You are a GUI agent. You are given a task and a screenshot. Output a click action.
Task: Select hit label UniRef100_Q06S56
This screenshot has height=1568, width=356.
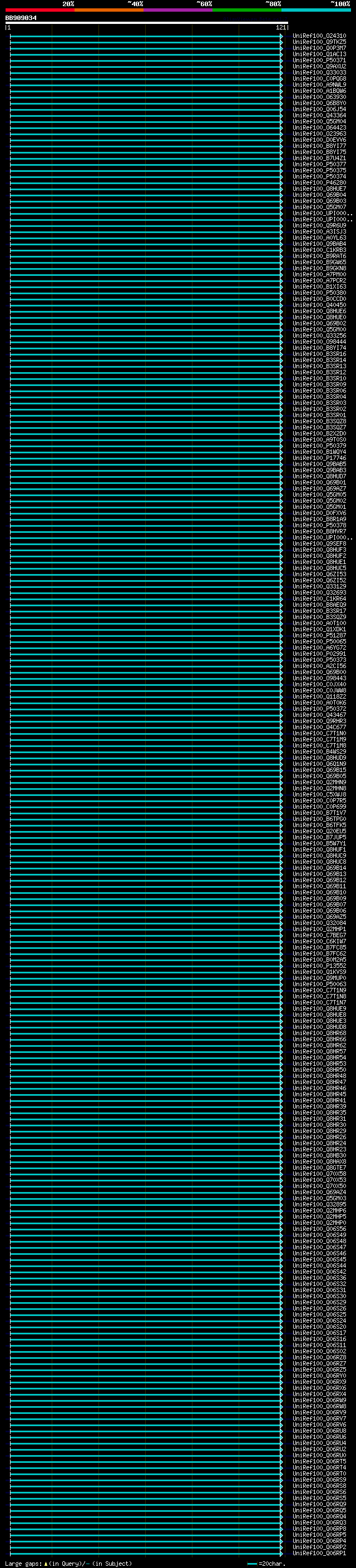[319, 1229]
